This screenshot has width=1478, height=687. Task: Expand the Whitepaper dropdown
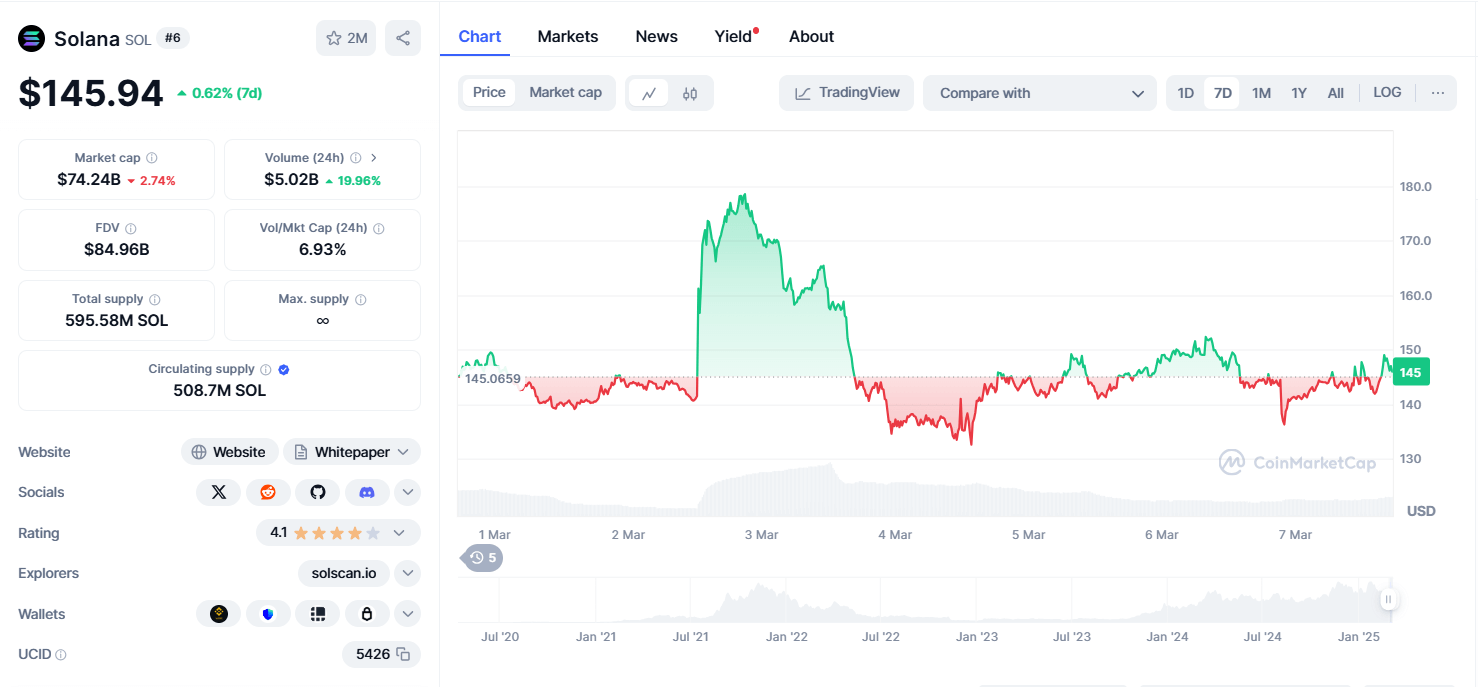(x=403, y=452)
